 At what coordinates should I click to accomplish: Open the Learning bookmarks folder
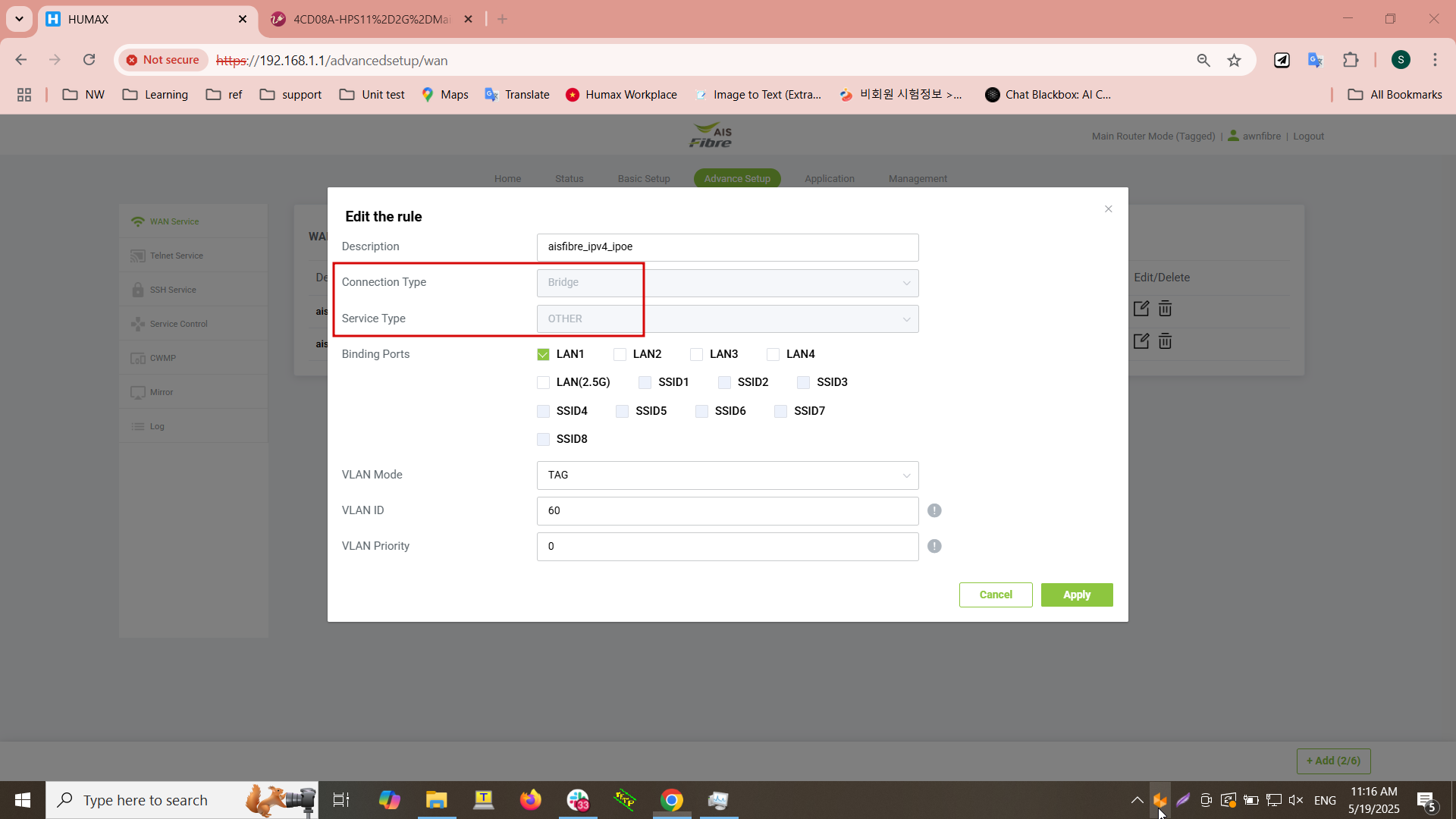pos(155,95)
